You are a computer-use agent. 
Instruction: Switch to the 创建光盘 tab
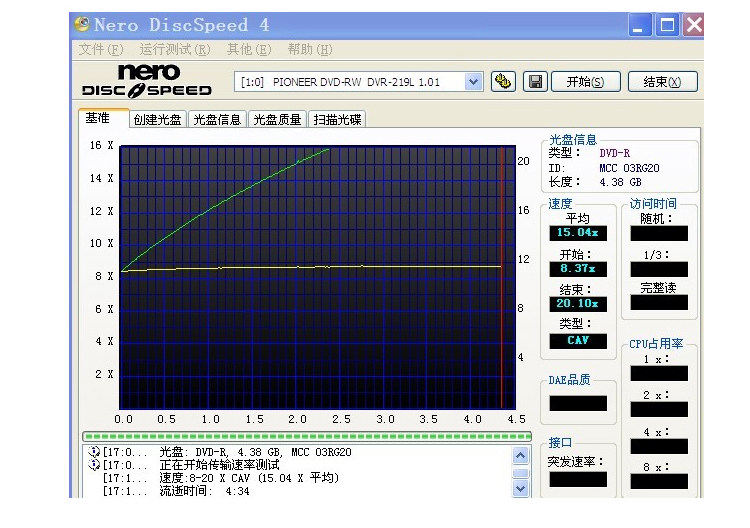[157, 120]
